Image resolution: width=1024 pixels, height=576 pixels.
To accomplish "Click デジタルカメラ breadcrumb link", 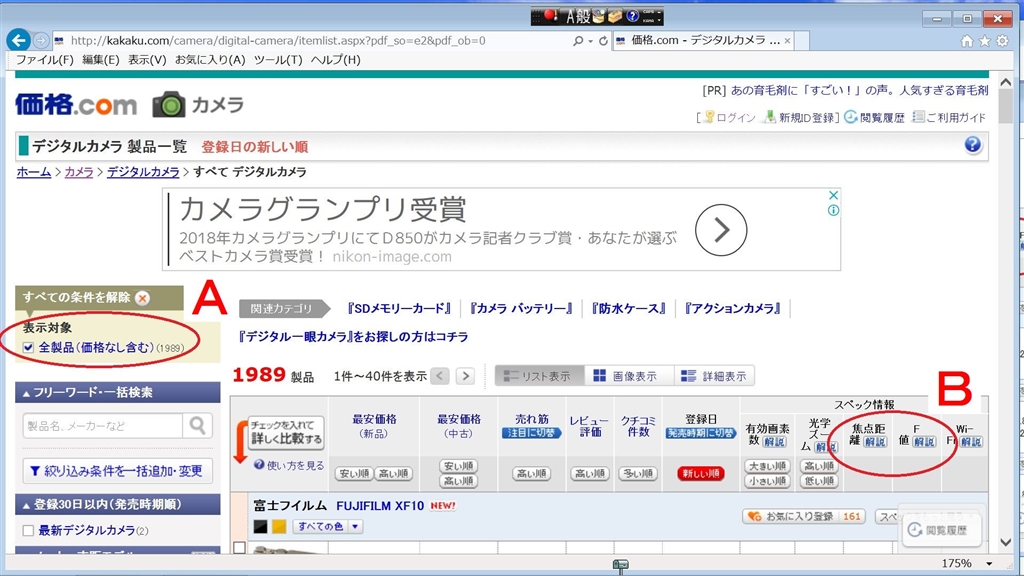I will click(143, 172).
